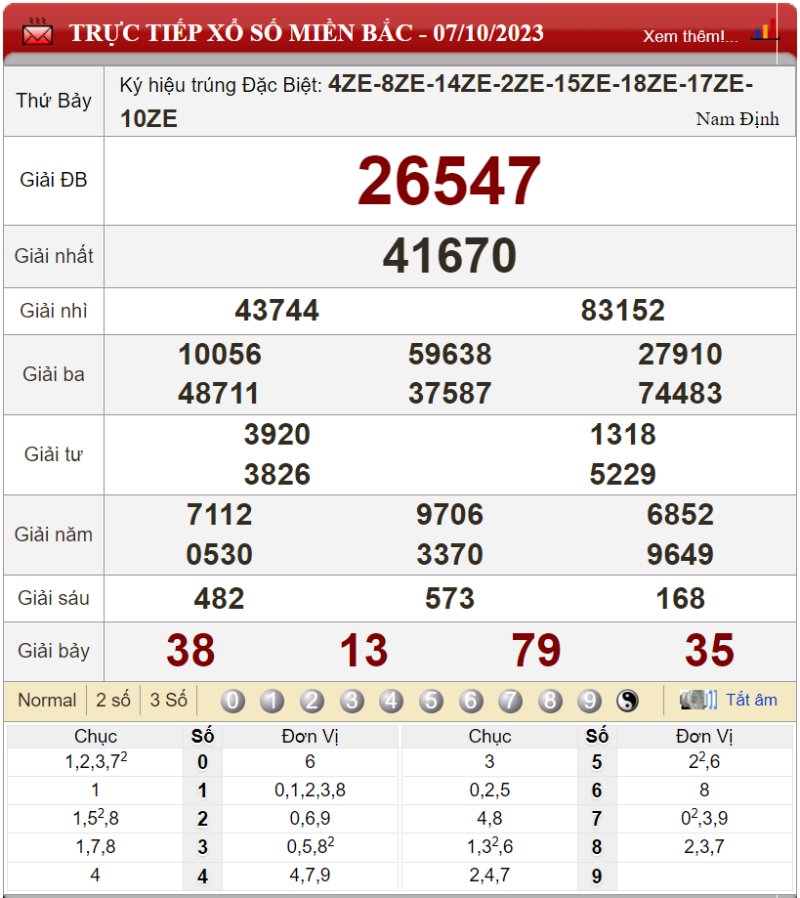Click the envelope icon in the header

pyautogui.click(x=37, y=32)
